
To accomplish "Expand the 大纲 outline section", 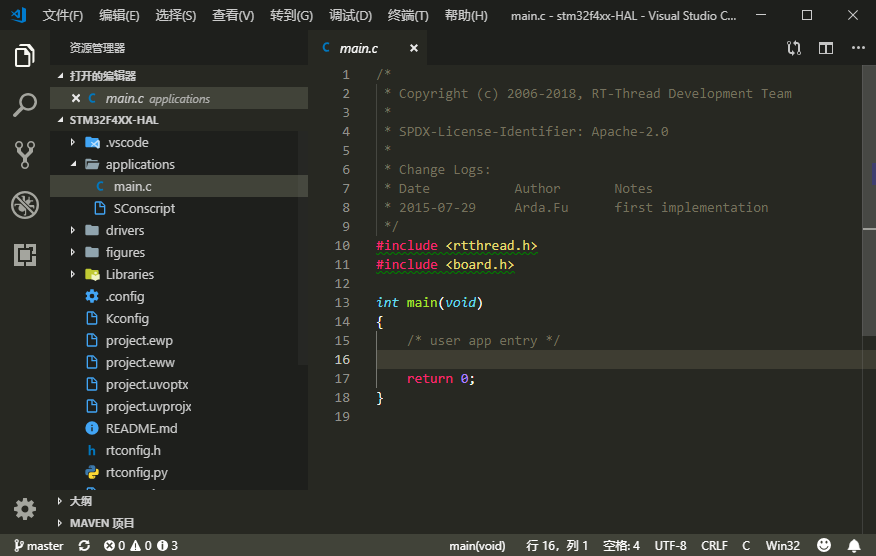I will [179, 501].
